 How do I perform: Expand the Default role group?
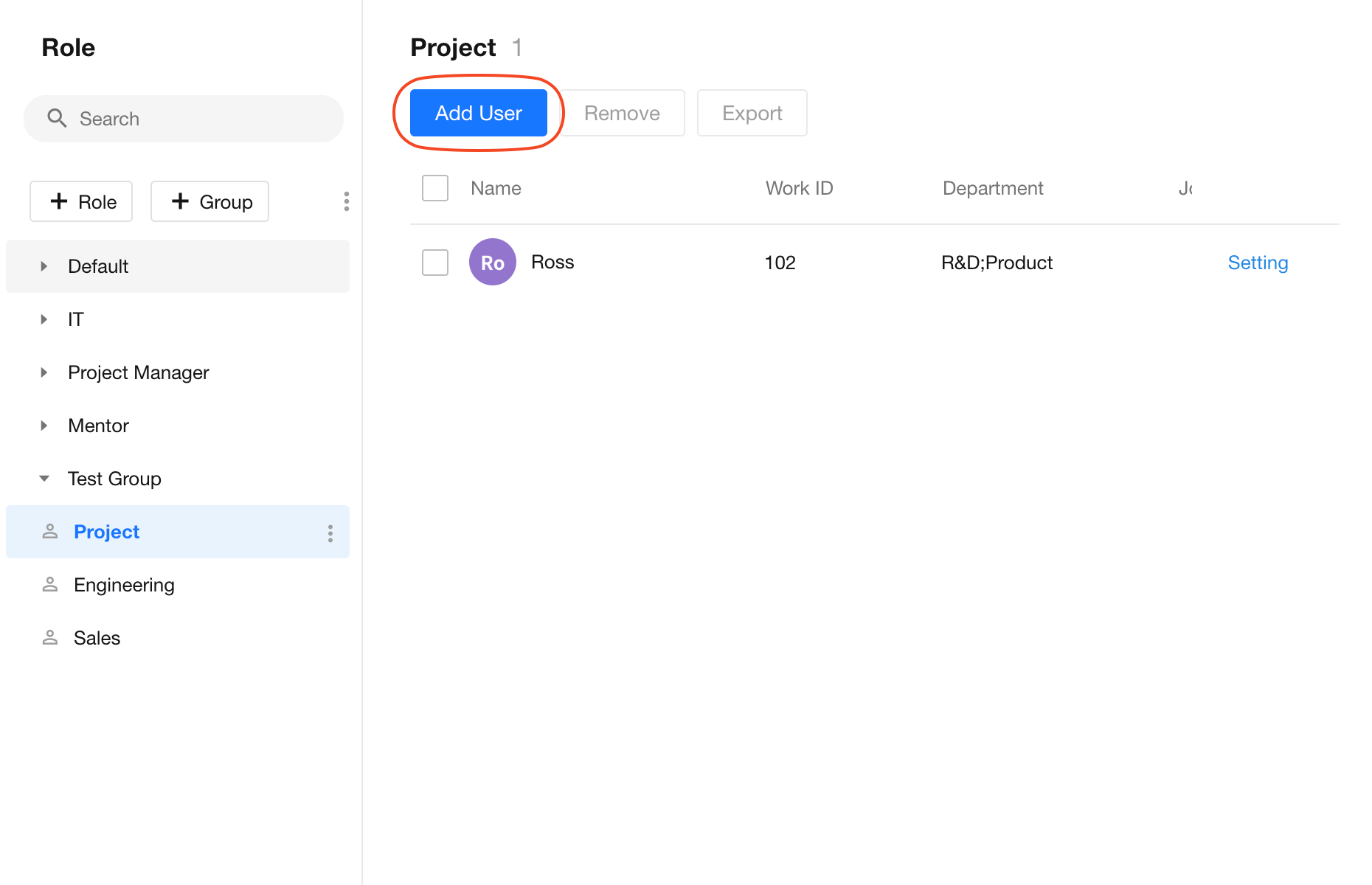(x=44, y=266)
